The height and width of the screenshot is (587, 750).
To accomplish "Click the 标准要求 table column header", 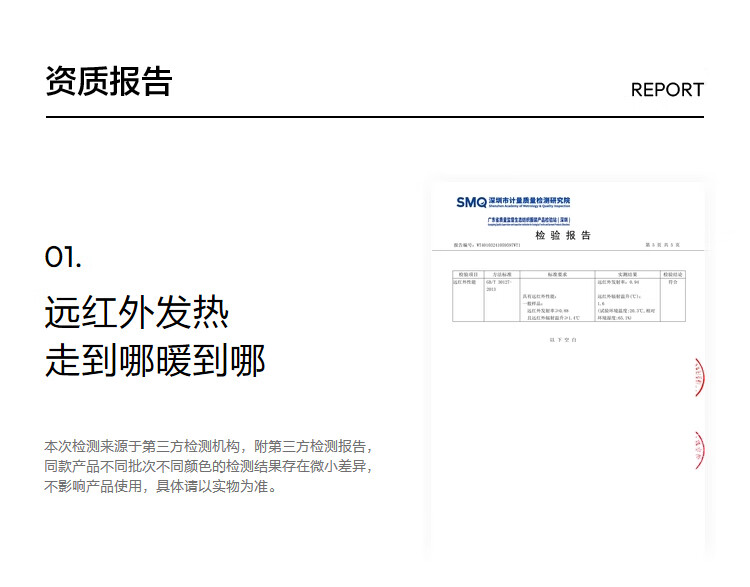I will tap(557, 273).
